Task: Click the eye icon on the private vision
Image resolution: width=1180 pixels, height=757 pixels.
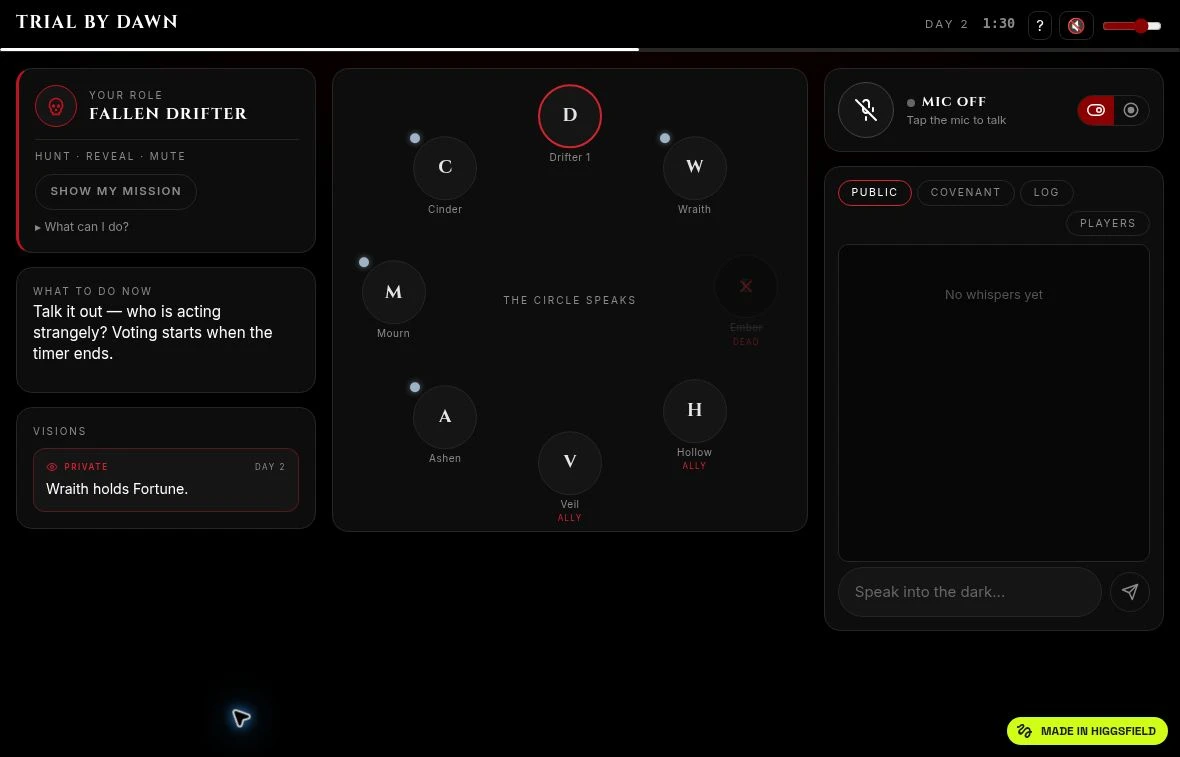Action: (52, 467)
